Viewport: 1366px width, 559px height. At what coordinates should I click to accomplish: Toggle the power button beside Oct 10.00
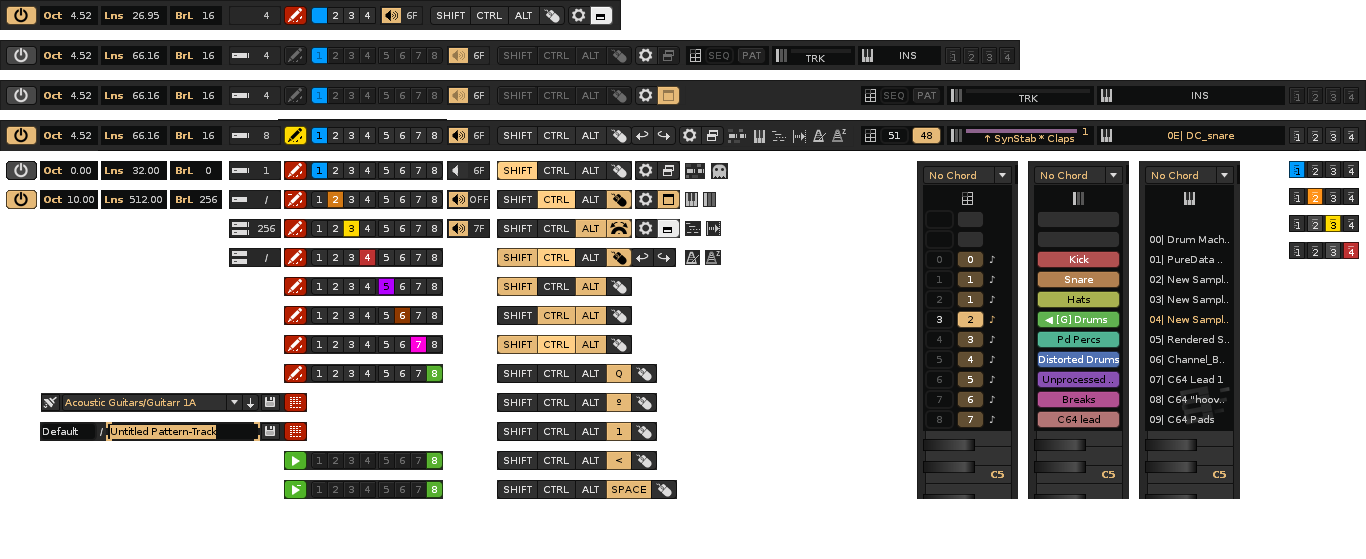(21, 200)
